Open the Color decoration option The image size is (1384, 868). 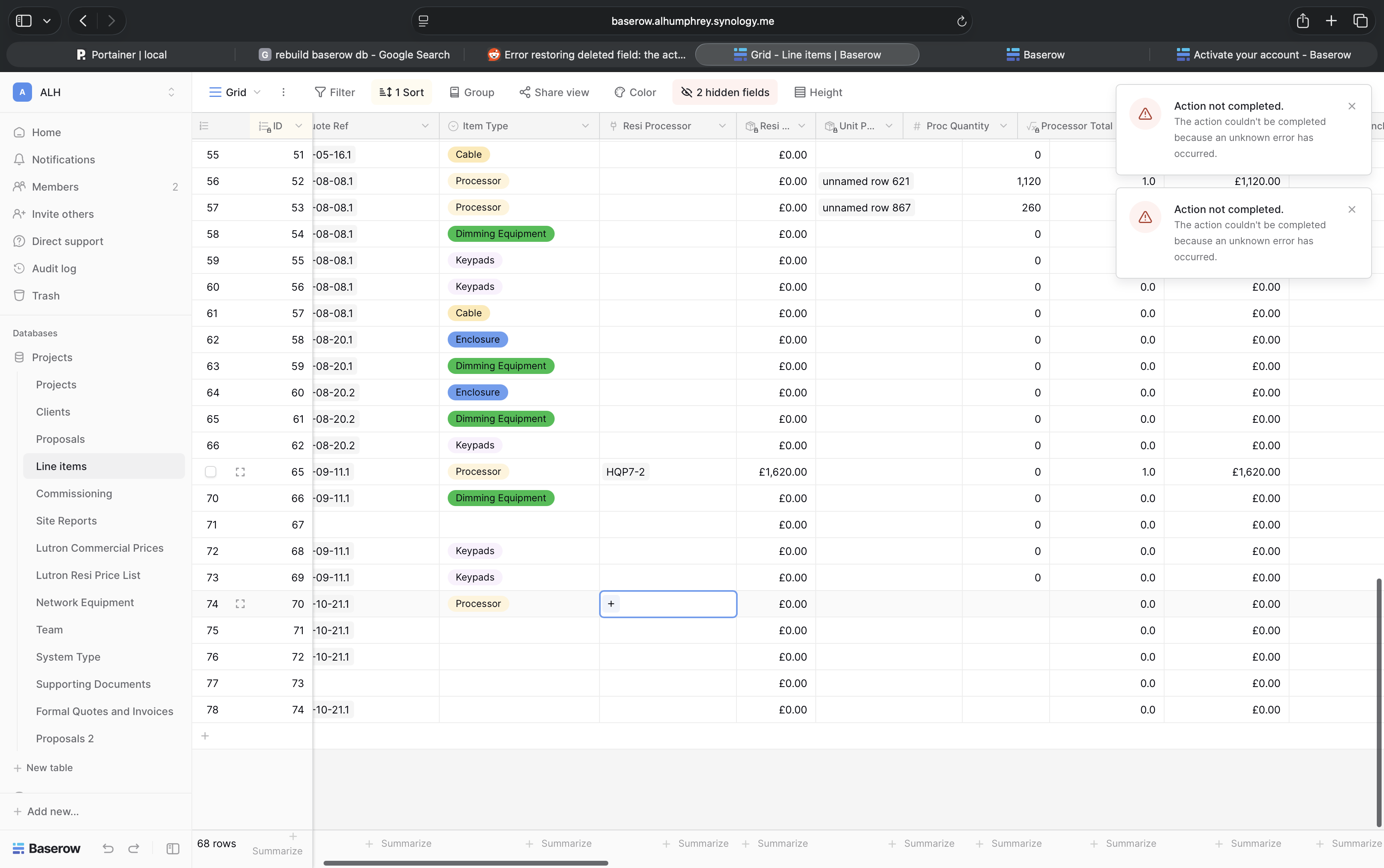tap(635, 92)
